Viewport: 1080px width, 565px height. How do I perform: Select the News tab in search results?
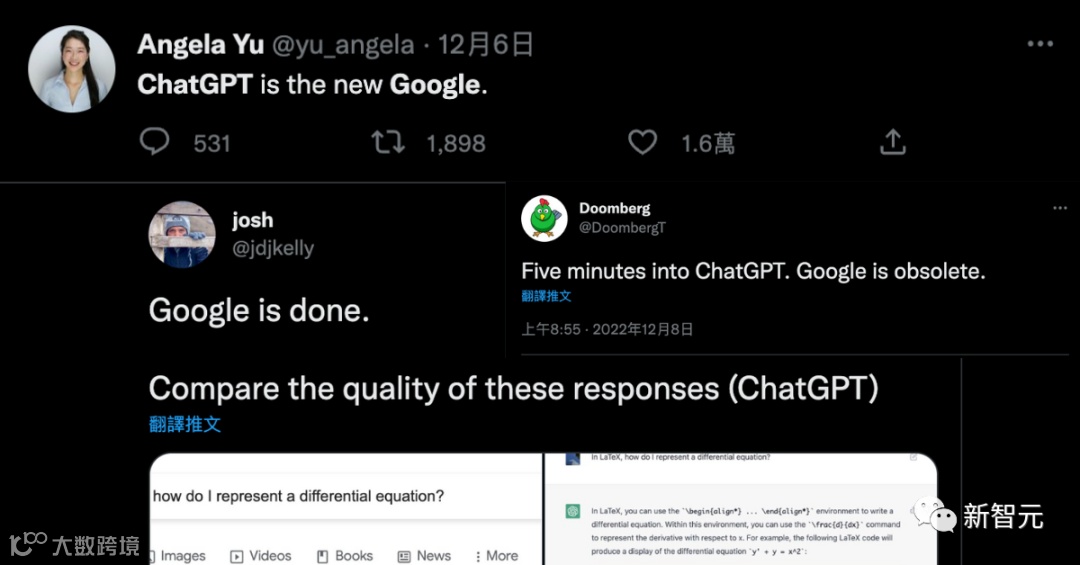point(424,556)
